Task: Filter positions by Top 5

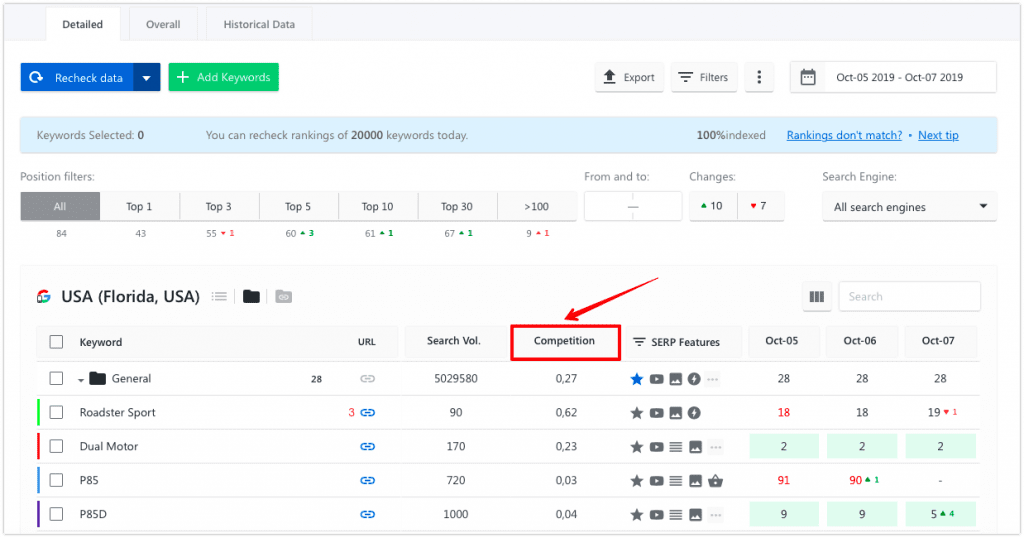Action: tap(298, 206)
